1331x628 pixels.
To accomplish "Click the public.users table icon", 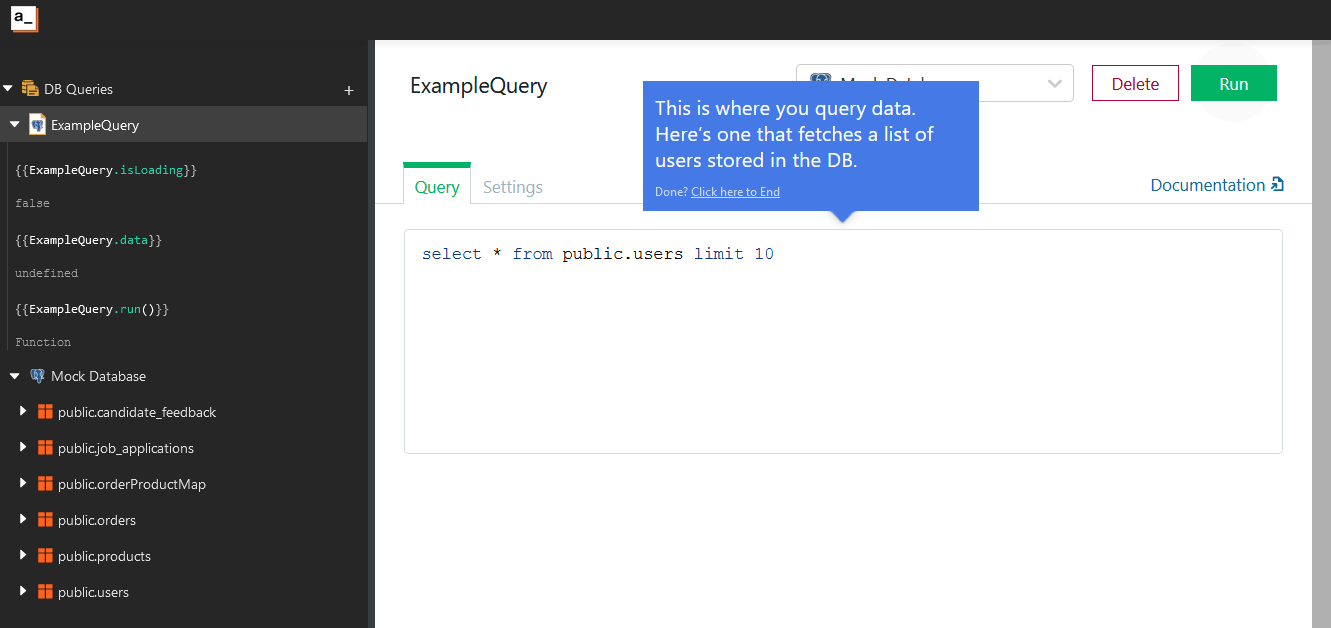I will coord(44,592).
